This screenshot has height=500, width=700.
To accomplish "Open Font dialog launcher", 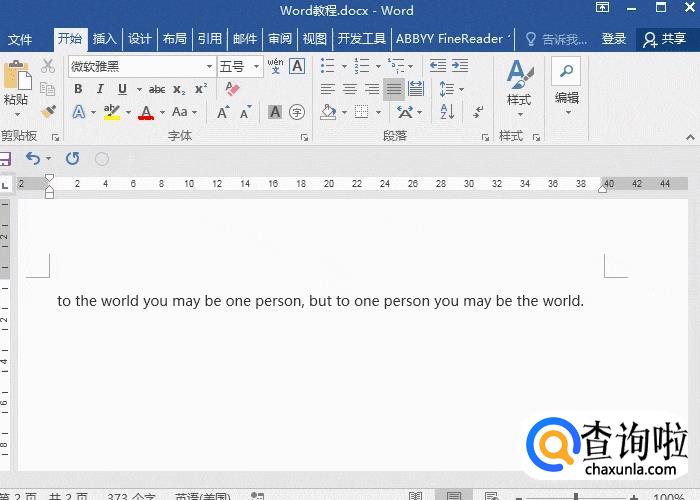I will [x=304, y=138].
